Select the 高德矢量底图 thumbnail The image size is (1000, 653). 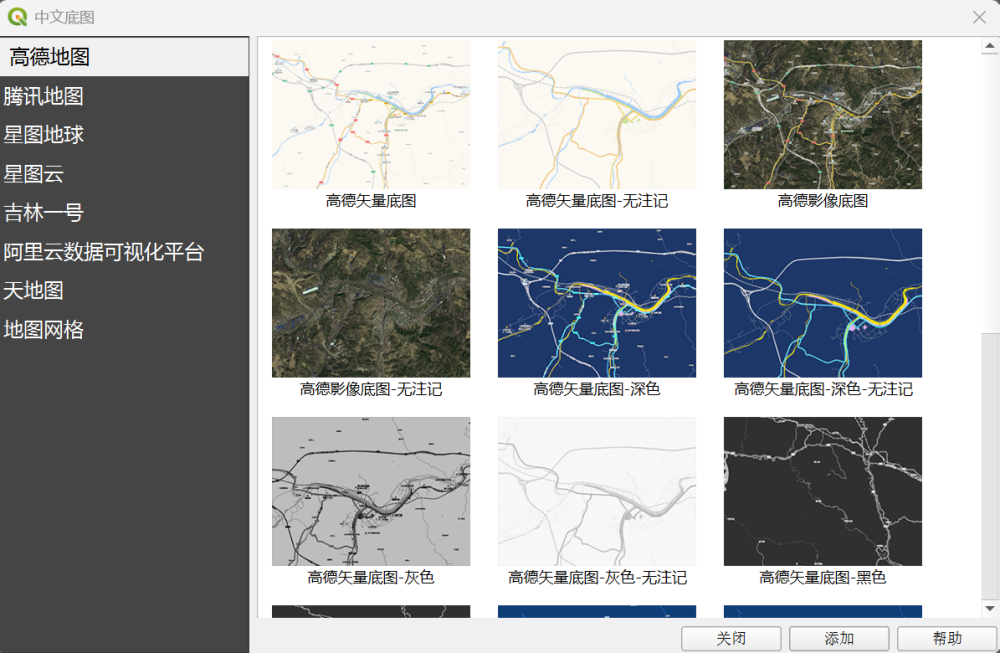(x=370, y=115)
